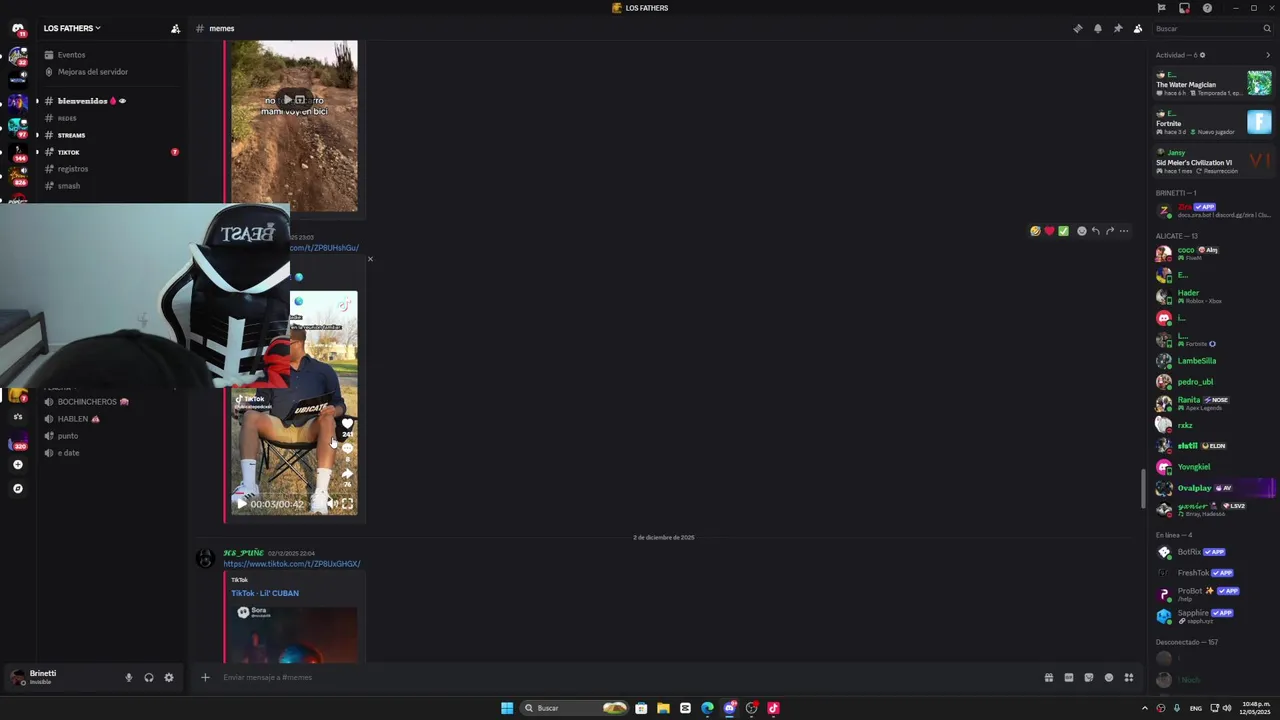This screenshot has width=1280, height=720.
Task: Click the Windows taskbar Buscar search box
Action: tap(575, 708)
